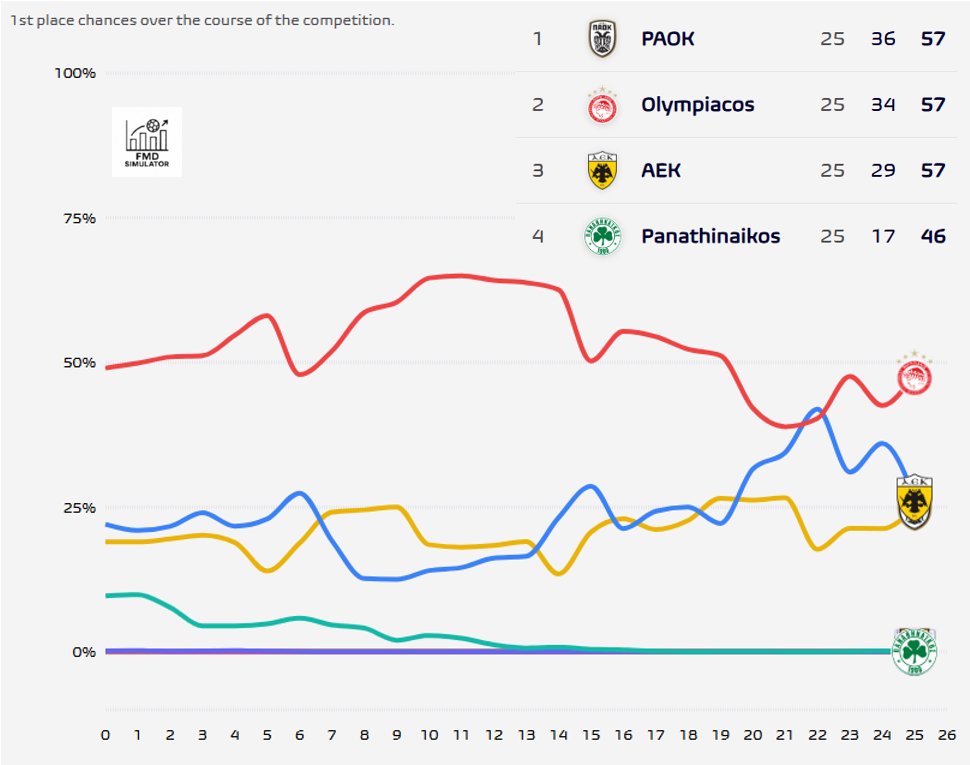
Task: Click the AEK logo at the yellow line's end
Action: [x=914, y=501]
